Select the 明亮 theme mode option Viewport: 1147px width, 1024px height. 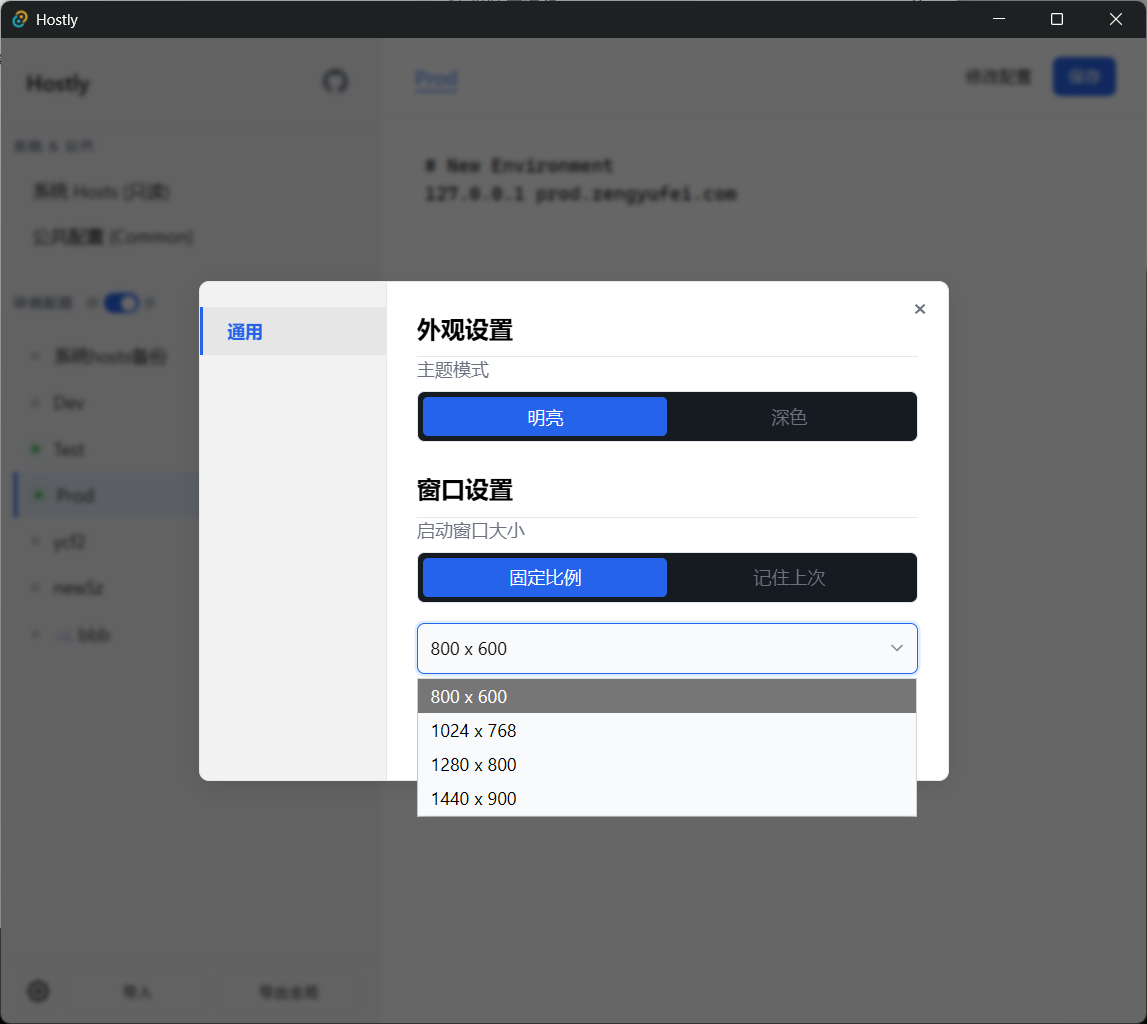coord(543,416)
